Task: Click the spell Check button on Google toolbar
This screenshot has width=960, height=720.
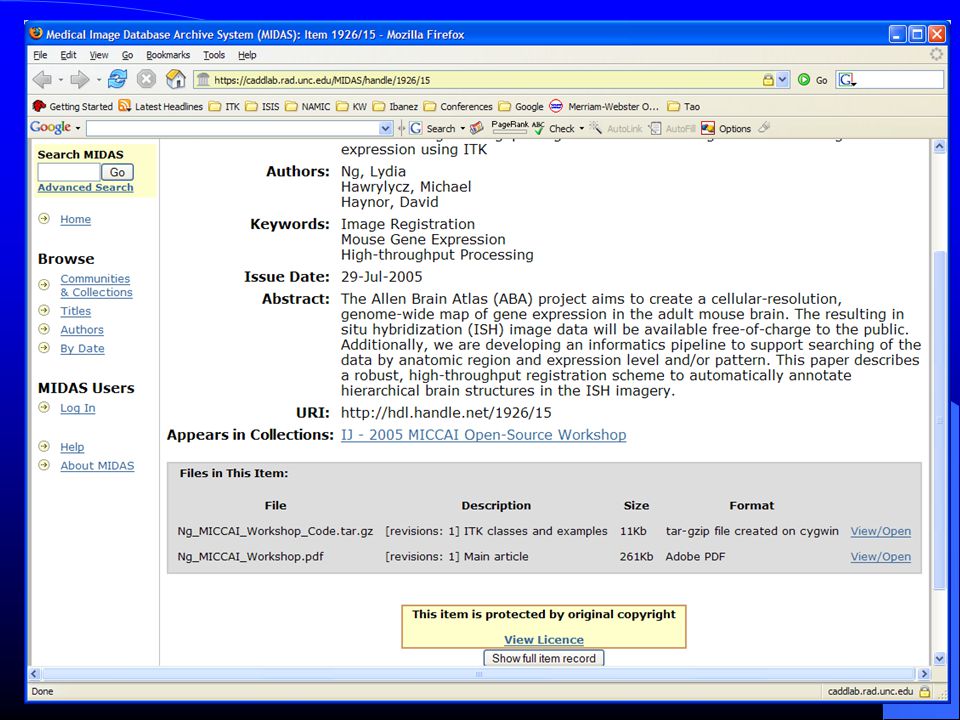Action: click(553, 128)
